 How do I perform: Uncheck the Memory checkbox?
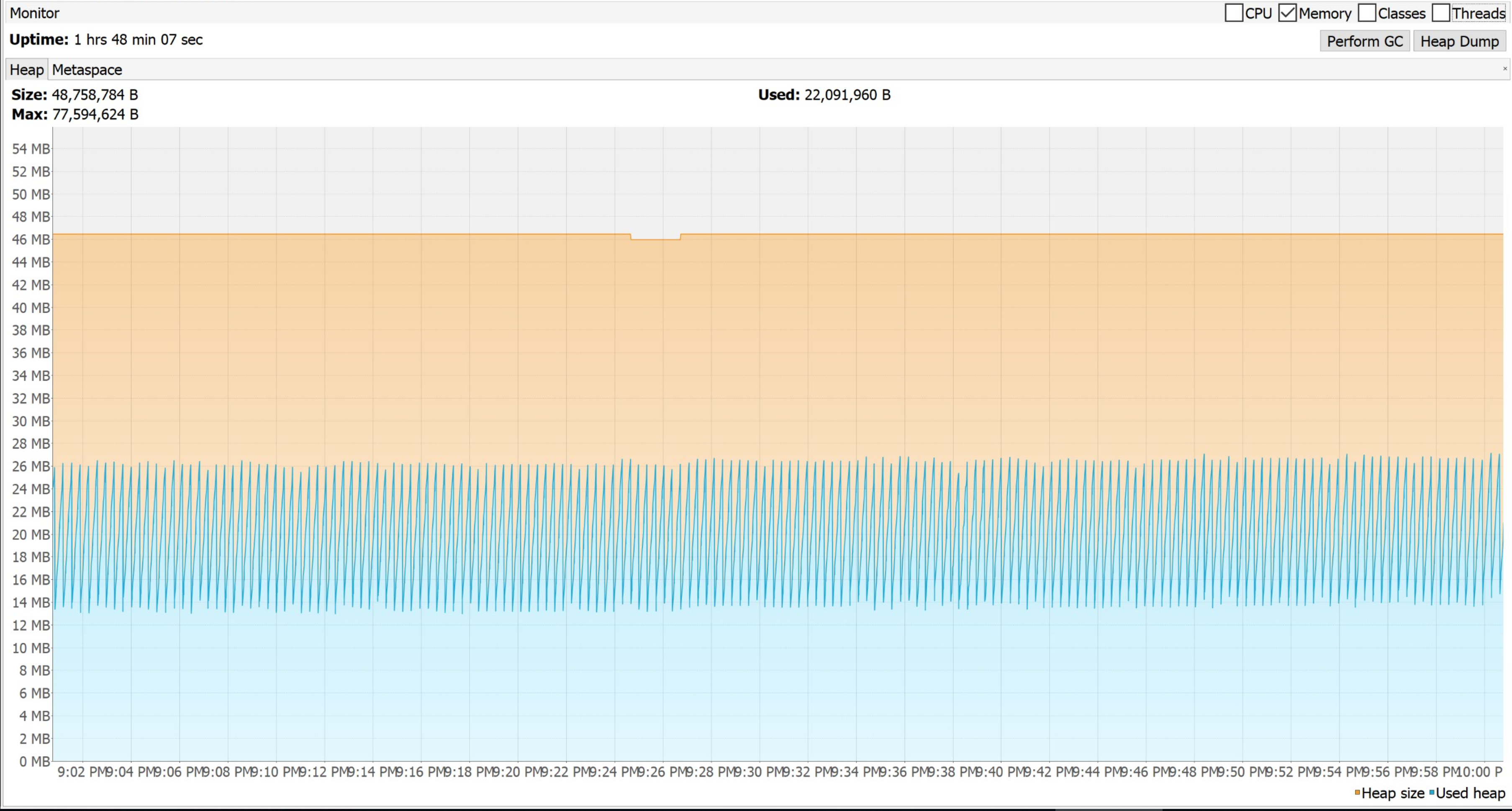pos(1287,13)
